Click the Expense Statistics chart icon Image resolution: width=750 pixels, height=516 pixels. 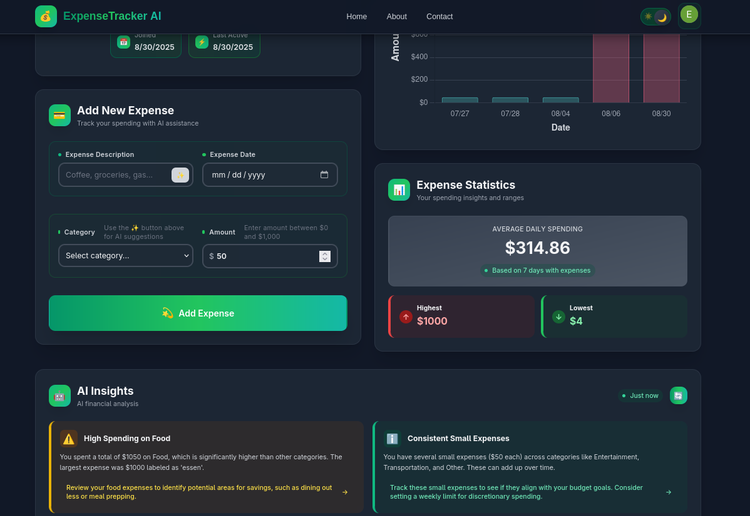[x=399, y=190]
